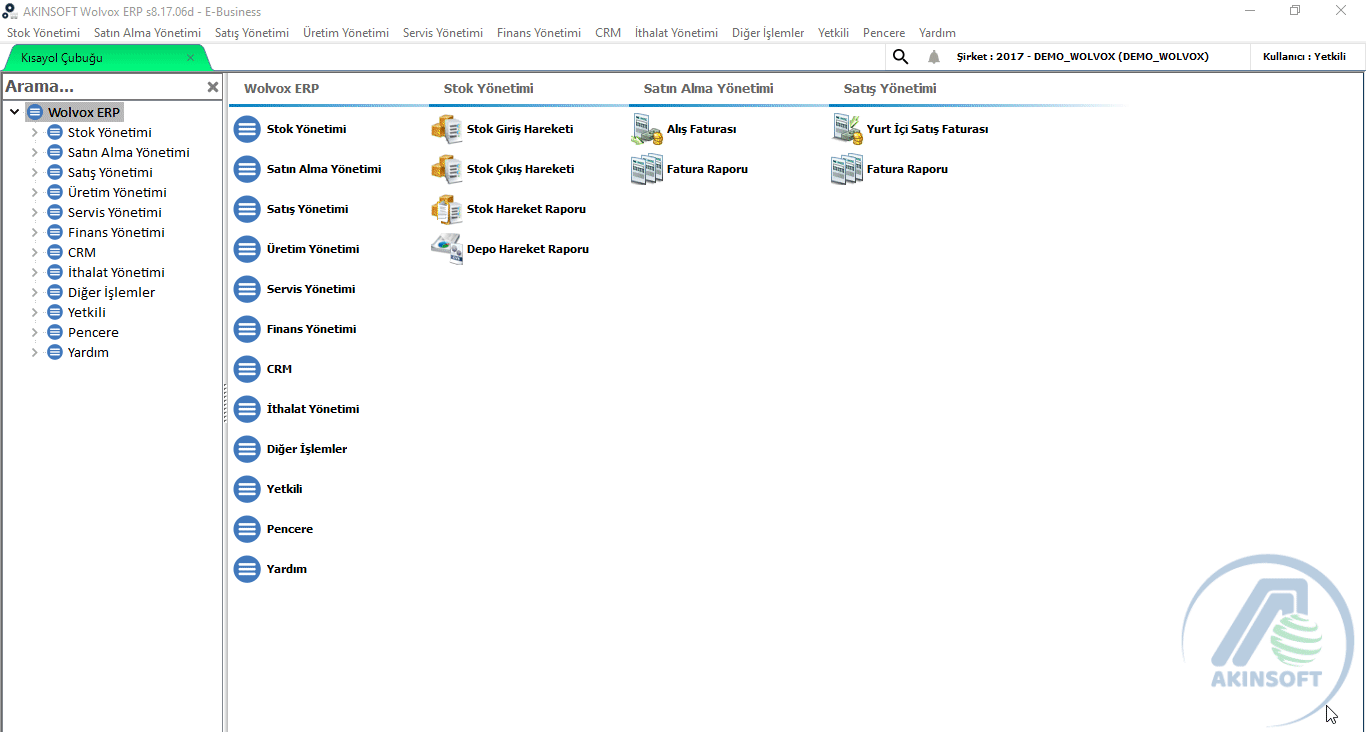Open Fatura Raporu icon under Satış Yönetimi
This screenshot has width=1366, height=732.
846,169
